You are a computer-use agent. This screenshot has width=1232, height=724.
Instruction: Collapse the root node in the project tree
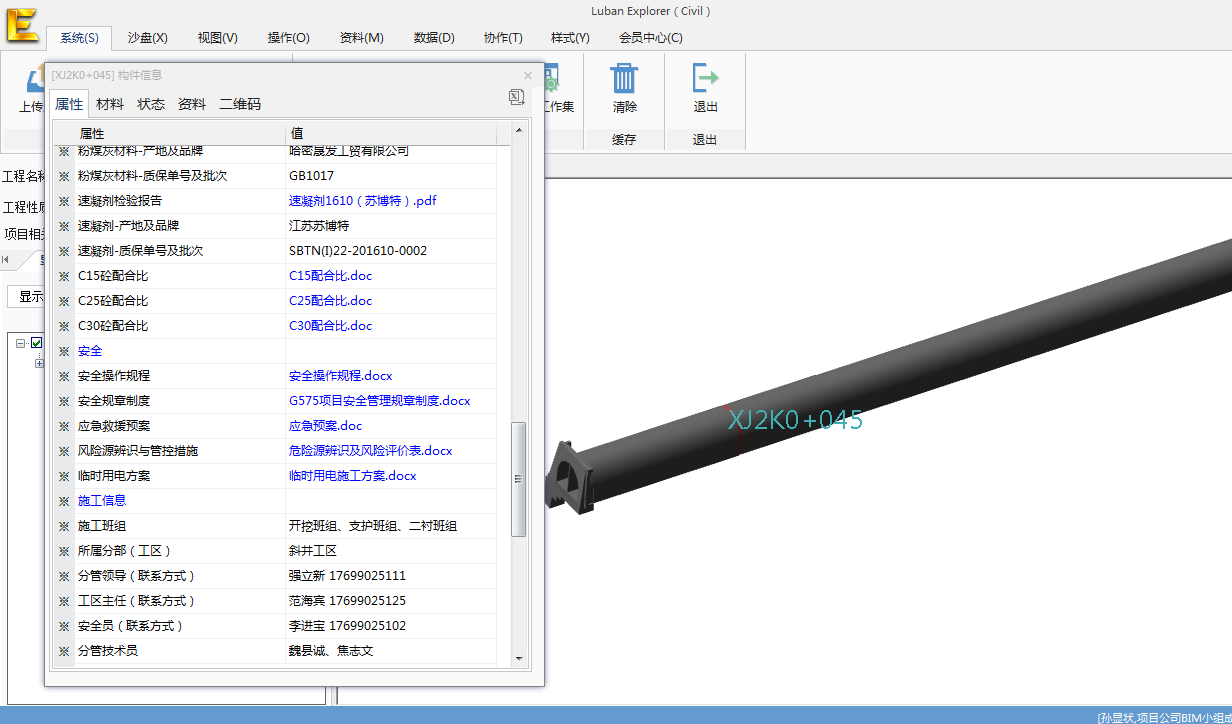(21, 343)
